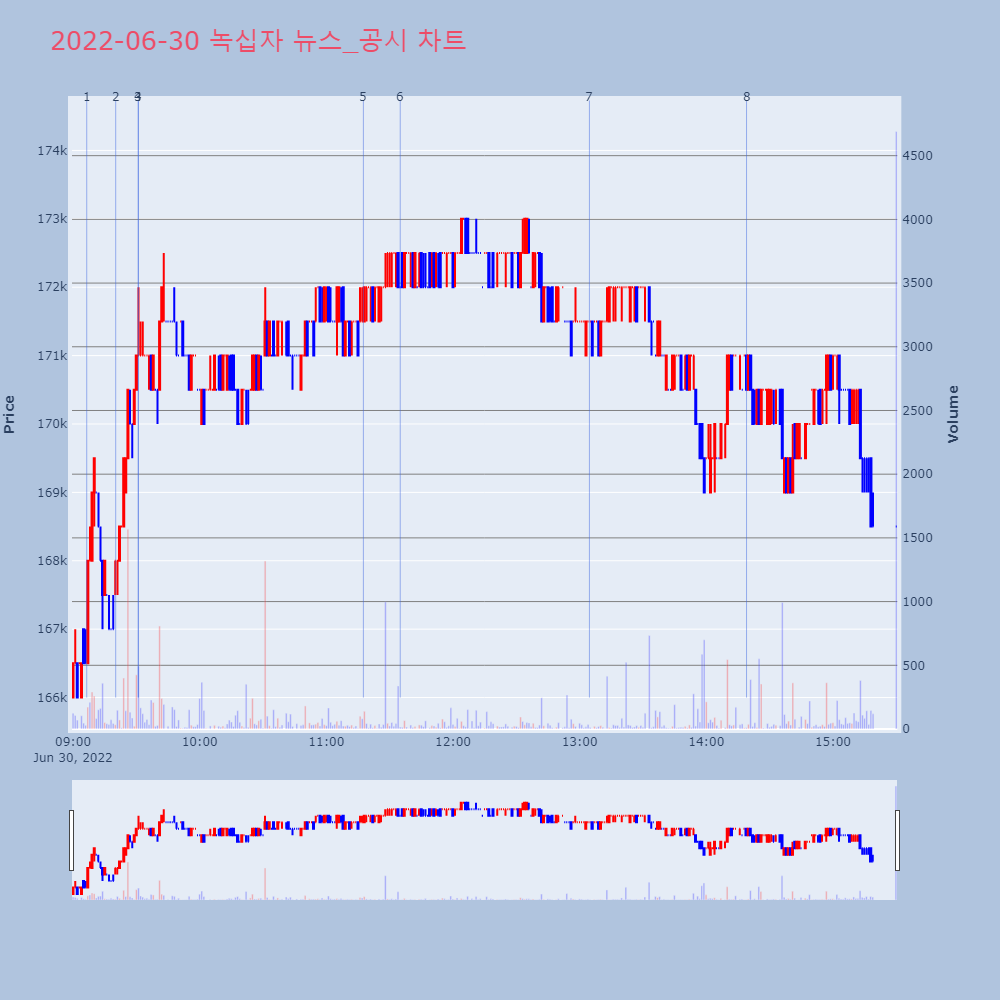Click the 'Volume' axis title
Viewport: 1000px width, 1000px height.
click(953, 415)
